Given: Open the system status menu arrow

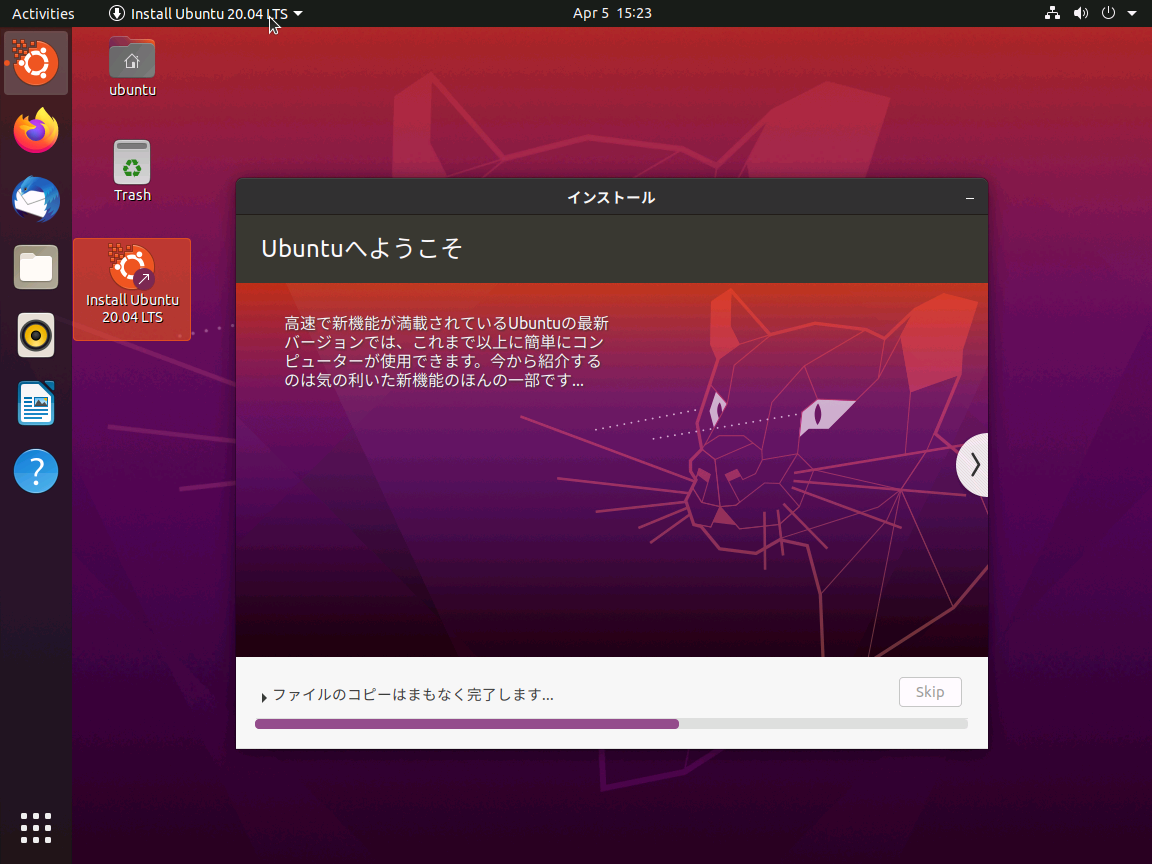Looking at the screenshot, I should point(1131,13).
